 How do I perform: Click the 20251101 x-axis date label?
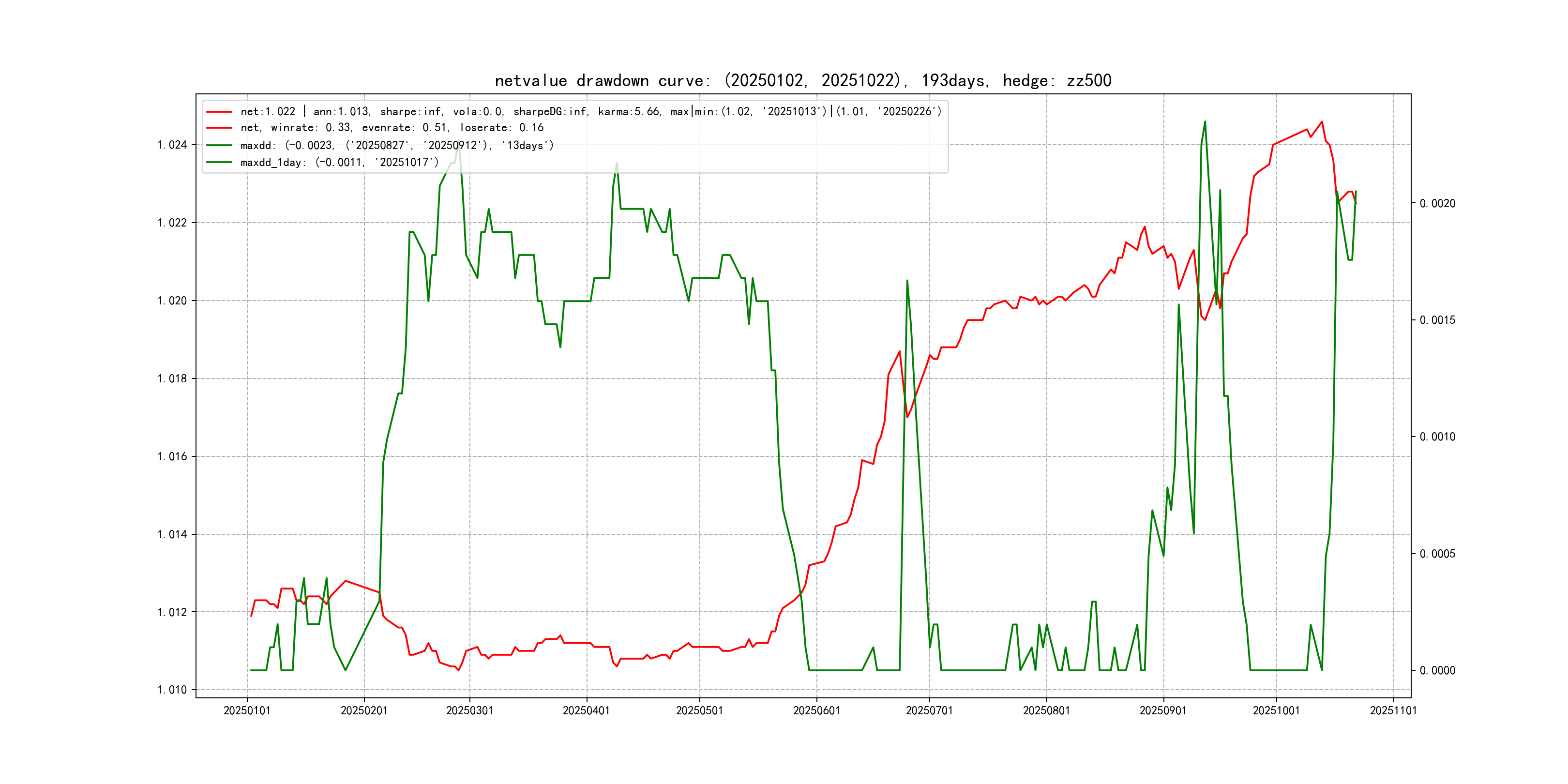(x=1393, y=710)
